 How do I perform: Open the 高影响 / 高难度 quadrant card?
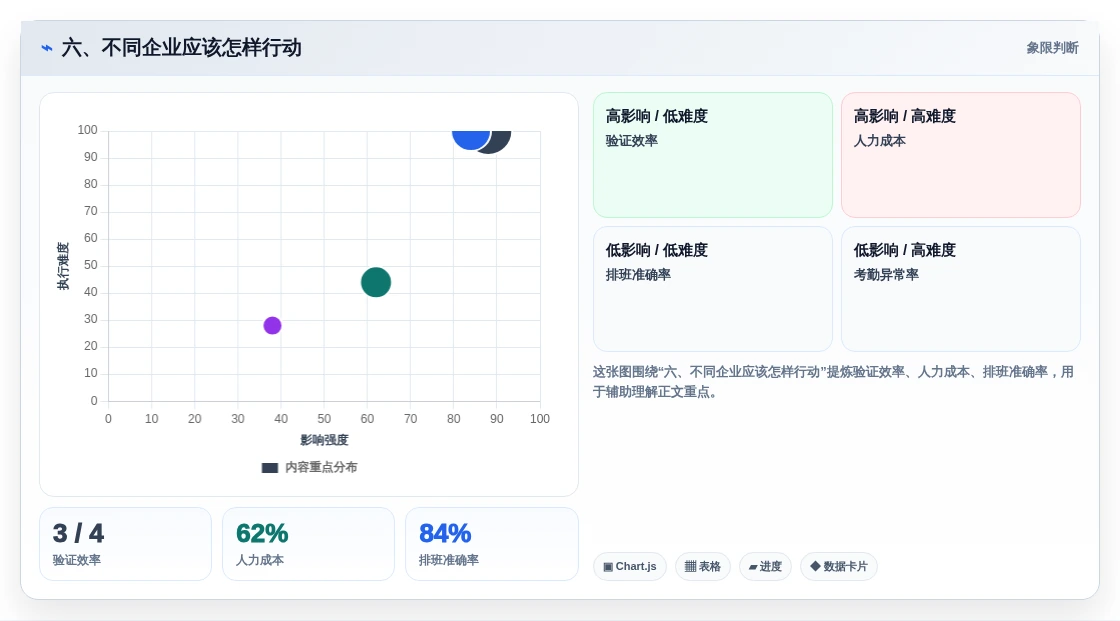pos(961,155)
